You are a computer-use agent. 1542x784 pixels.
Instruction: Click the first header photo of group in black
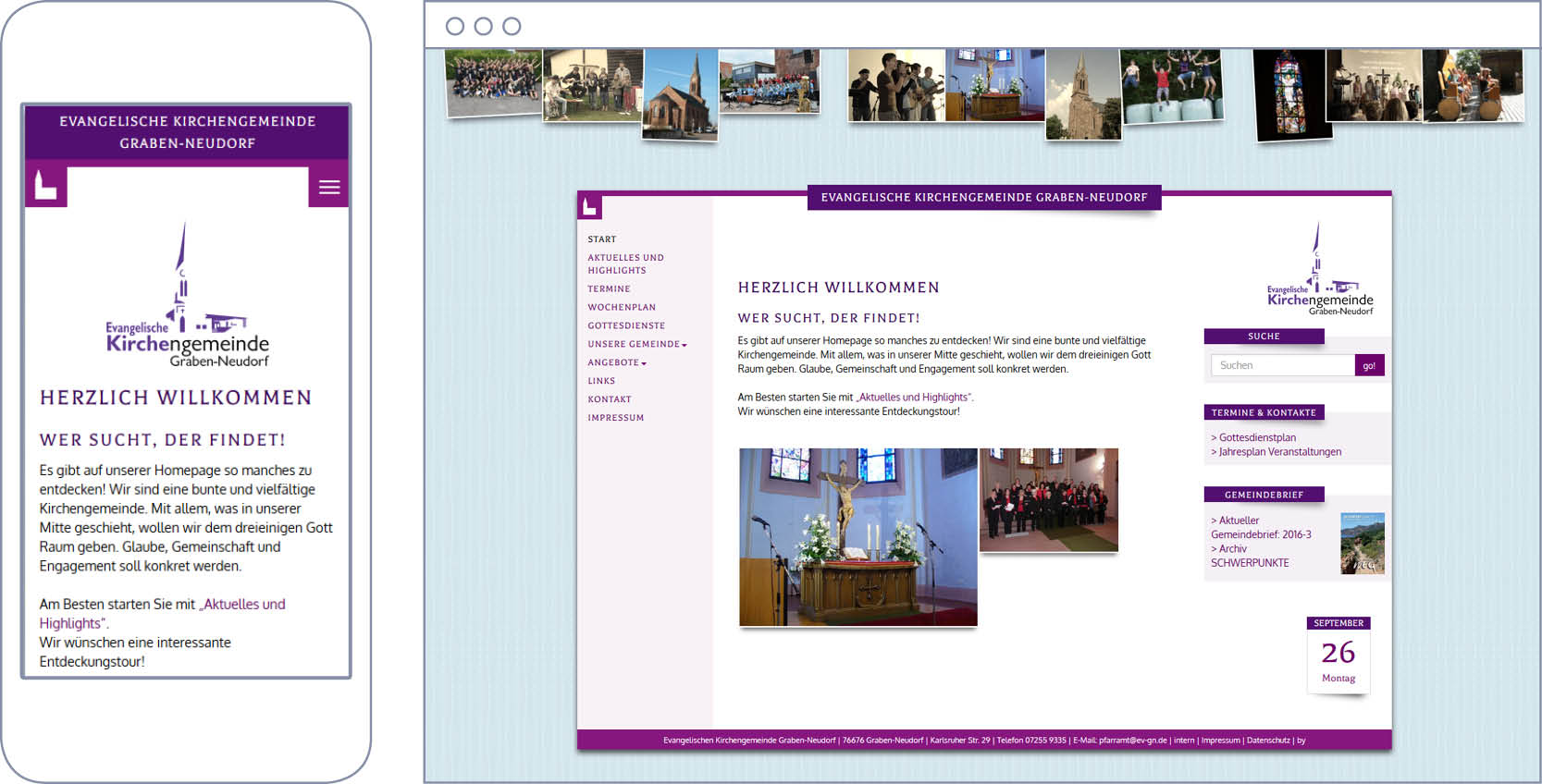[x=493, y=82]
